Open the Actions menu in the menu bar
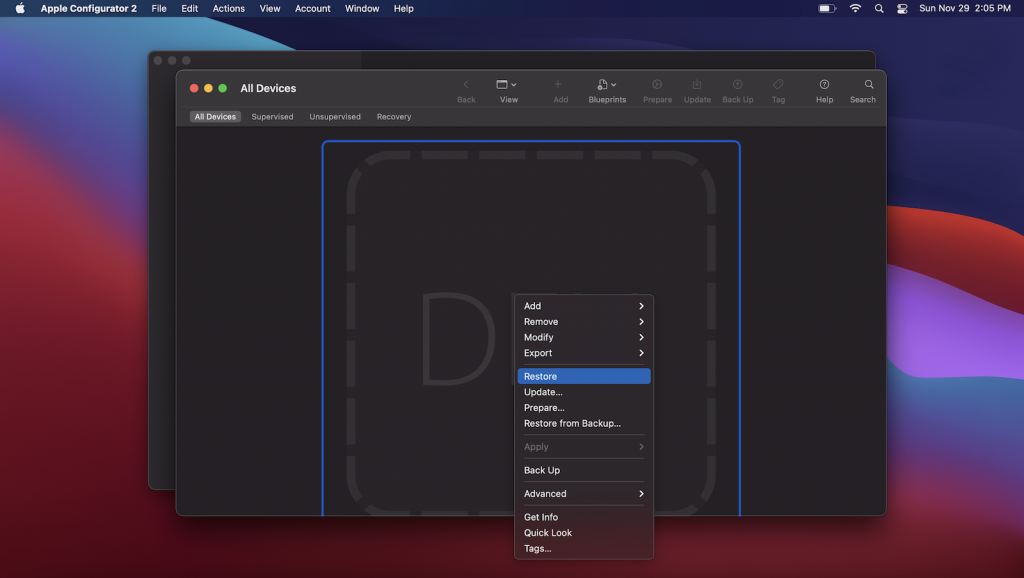Image resolution: width=1024 pixels, height=578 pixels. 228,8
